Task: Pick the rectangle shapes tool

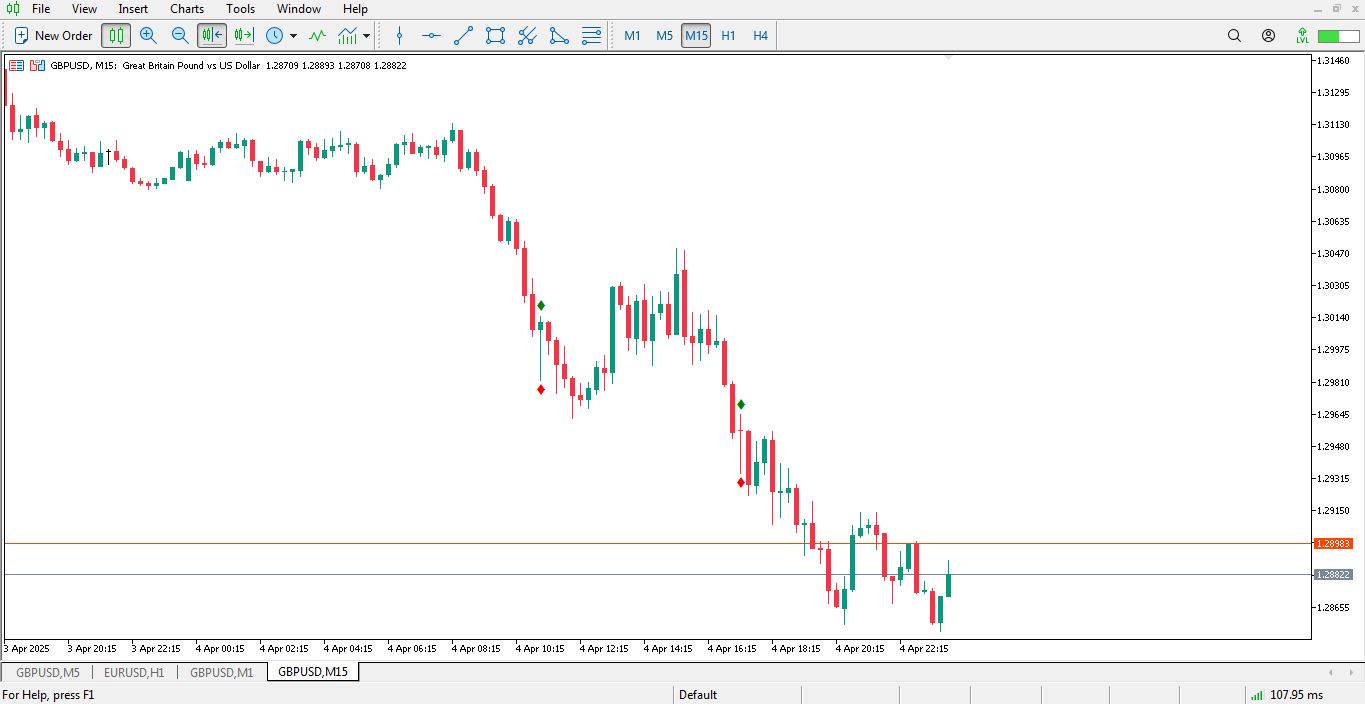Action: [495, 36]
